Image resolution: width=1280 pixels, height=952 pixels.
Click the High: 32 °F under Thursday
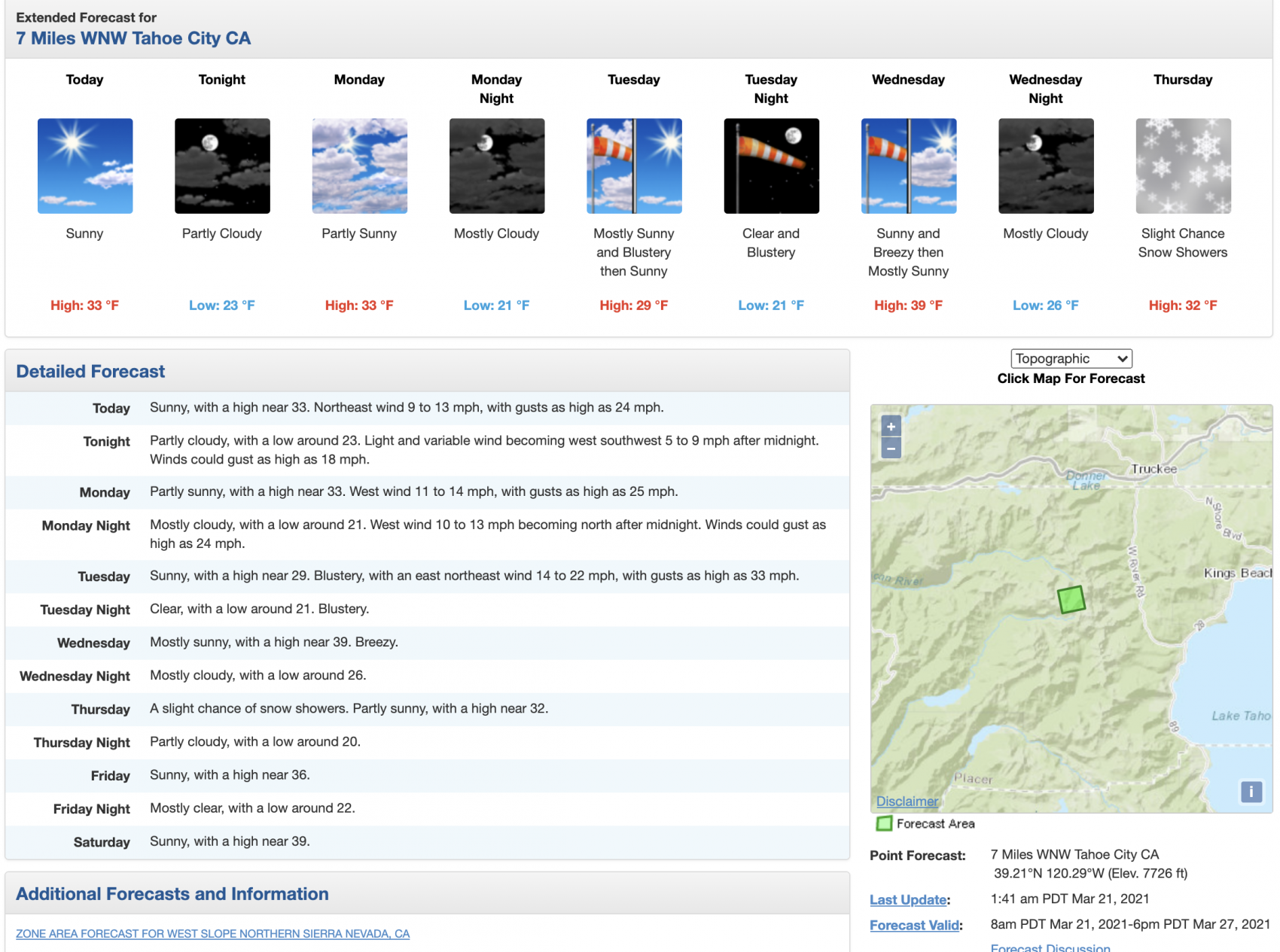[x=1184, y=306]
